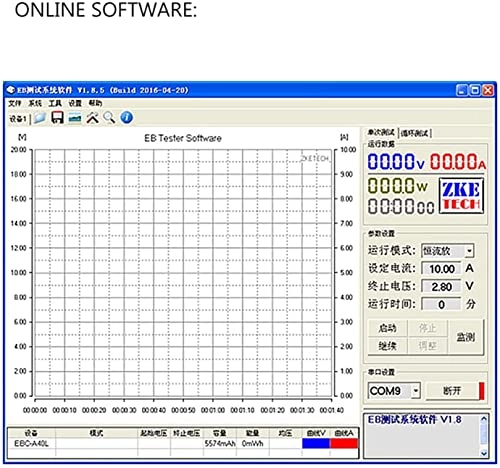Open the 工具 menu
Screen dimensions: 500x468
(x=55, y=103)
